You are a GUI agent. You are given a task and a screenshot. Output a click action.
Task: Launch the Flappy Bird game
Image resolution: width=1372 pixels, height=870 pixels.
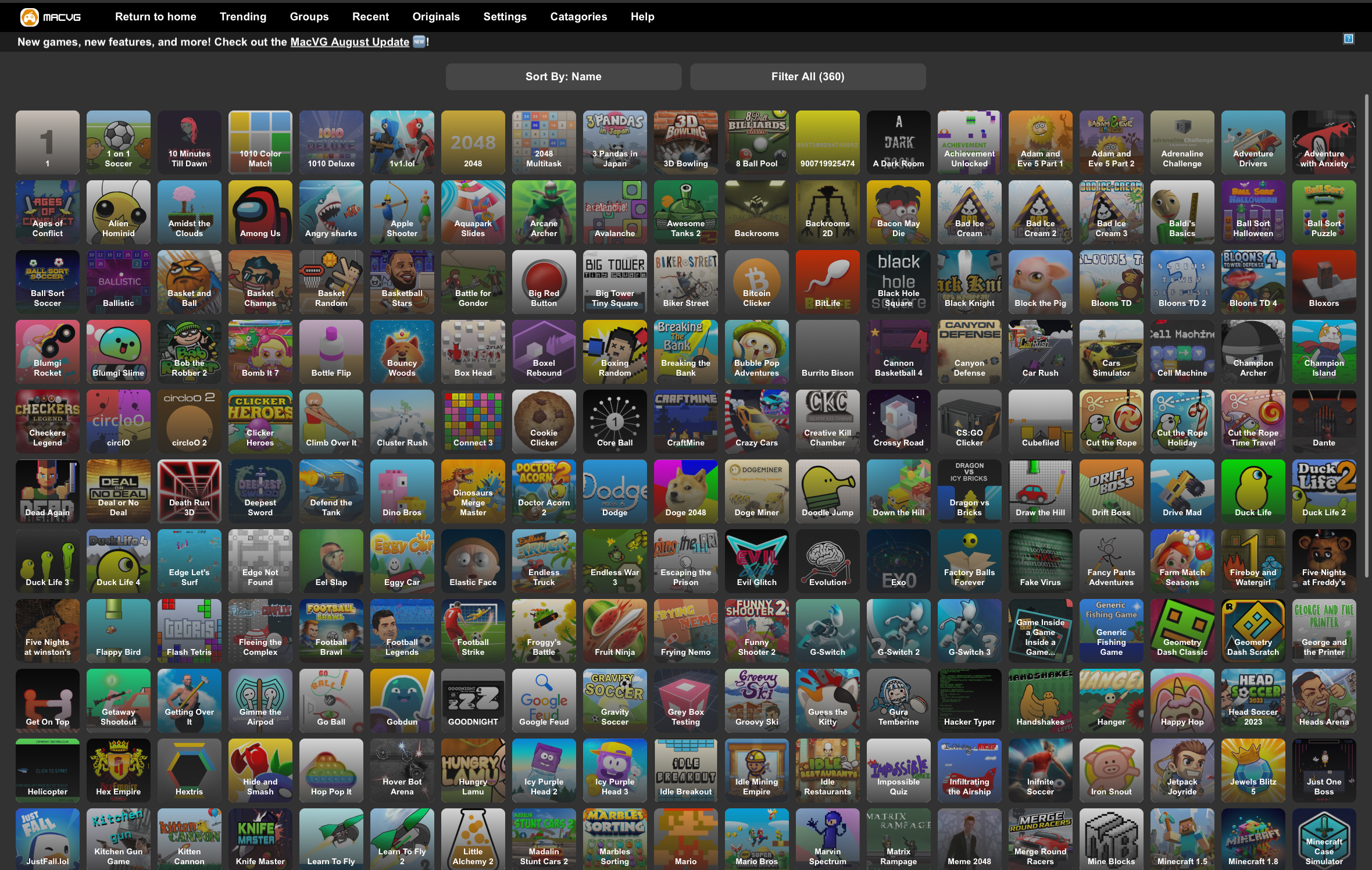119,631
